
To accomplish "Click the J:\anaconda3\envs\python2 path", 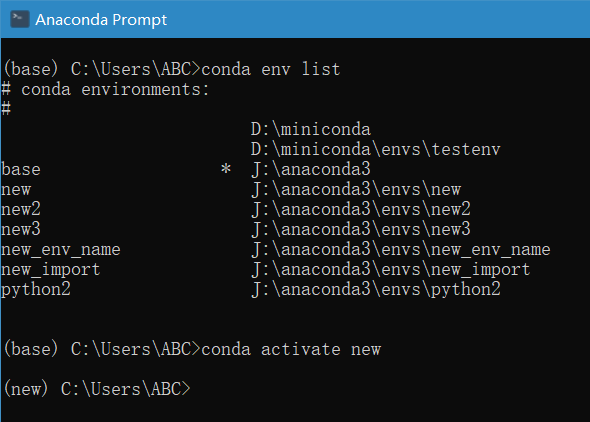I will [x=376, y=290].
